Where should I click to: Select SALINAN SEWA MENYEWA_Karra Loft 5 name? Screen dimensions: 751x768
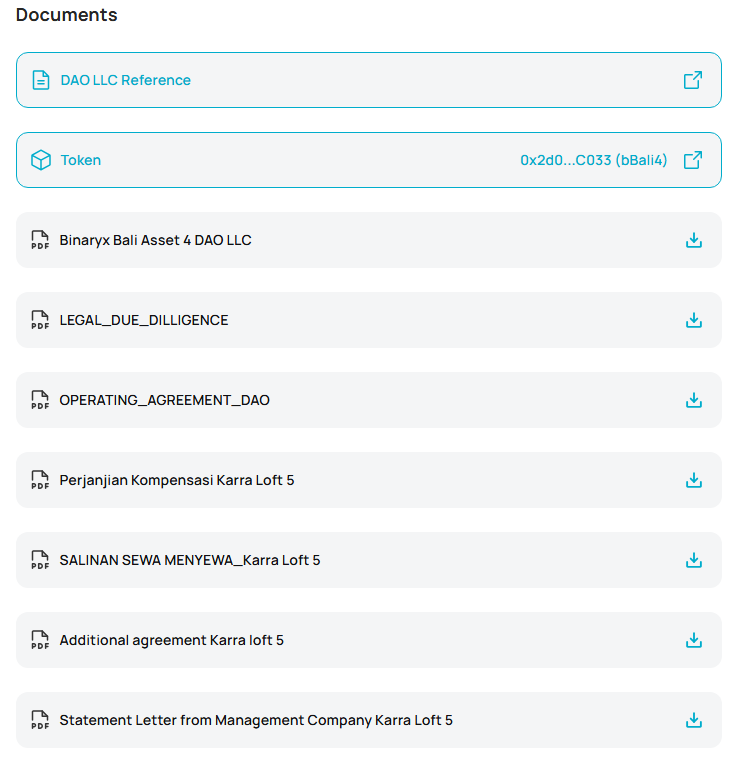pos(190,560)
